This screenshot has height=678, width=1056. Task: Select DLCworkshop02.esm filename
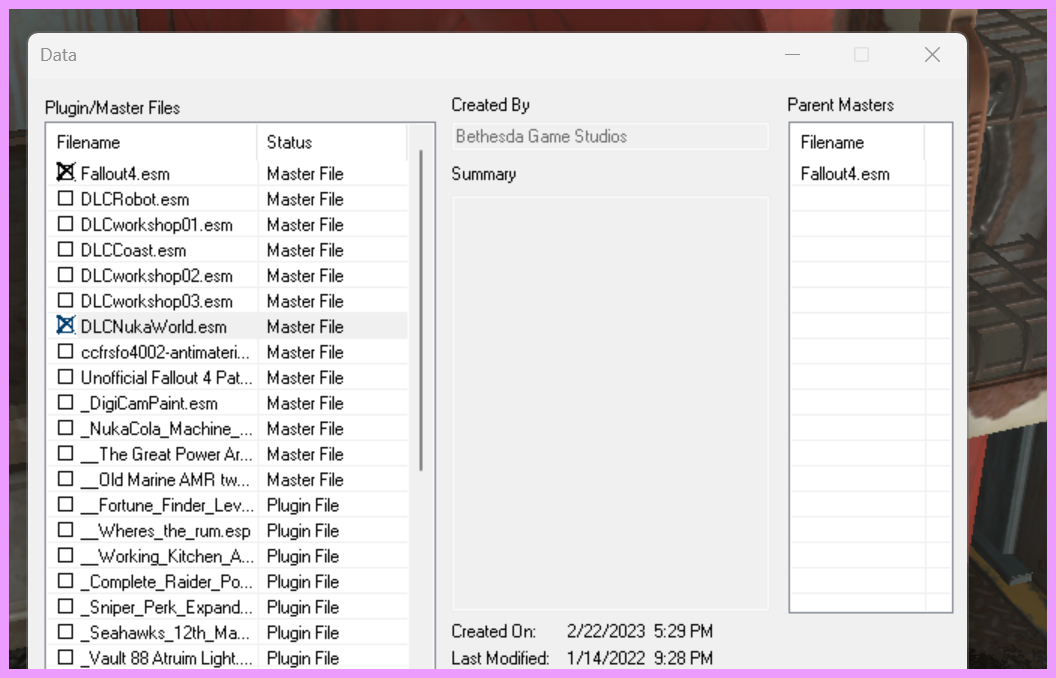tap(156, 276)
